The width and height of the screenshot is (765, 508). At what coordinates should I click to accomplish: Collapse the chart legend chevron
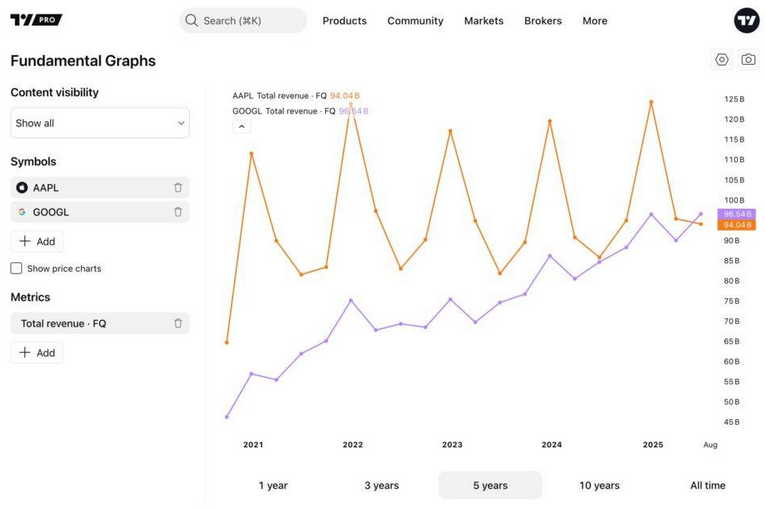pyautogui.click(x=241, y=127)
